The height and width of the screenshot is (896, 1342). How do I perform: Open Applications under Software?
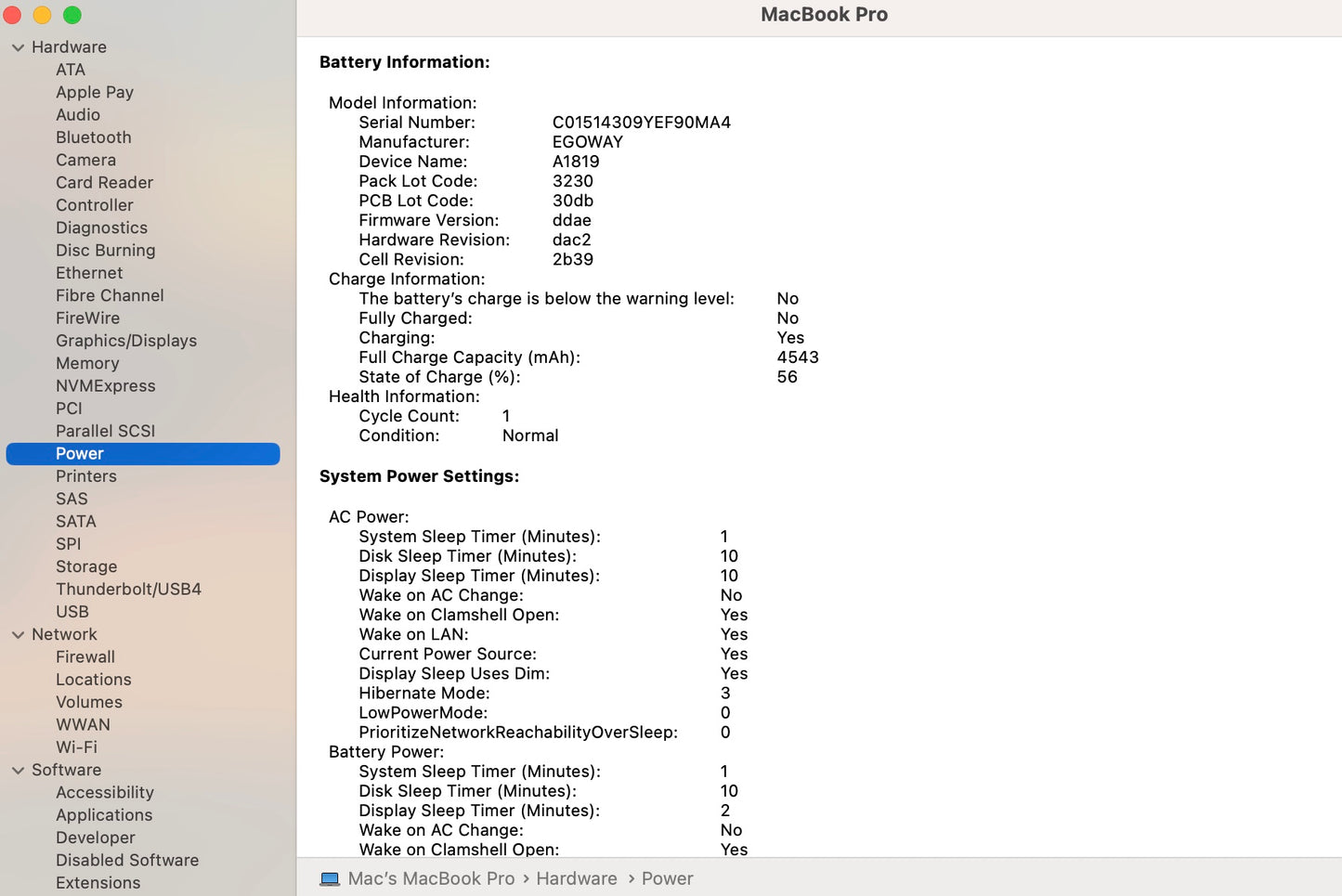[104, 815]
